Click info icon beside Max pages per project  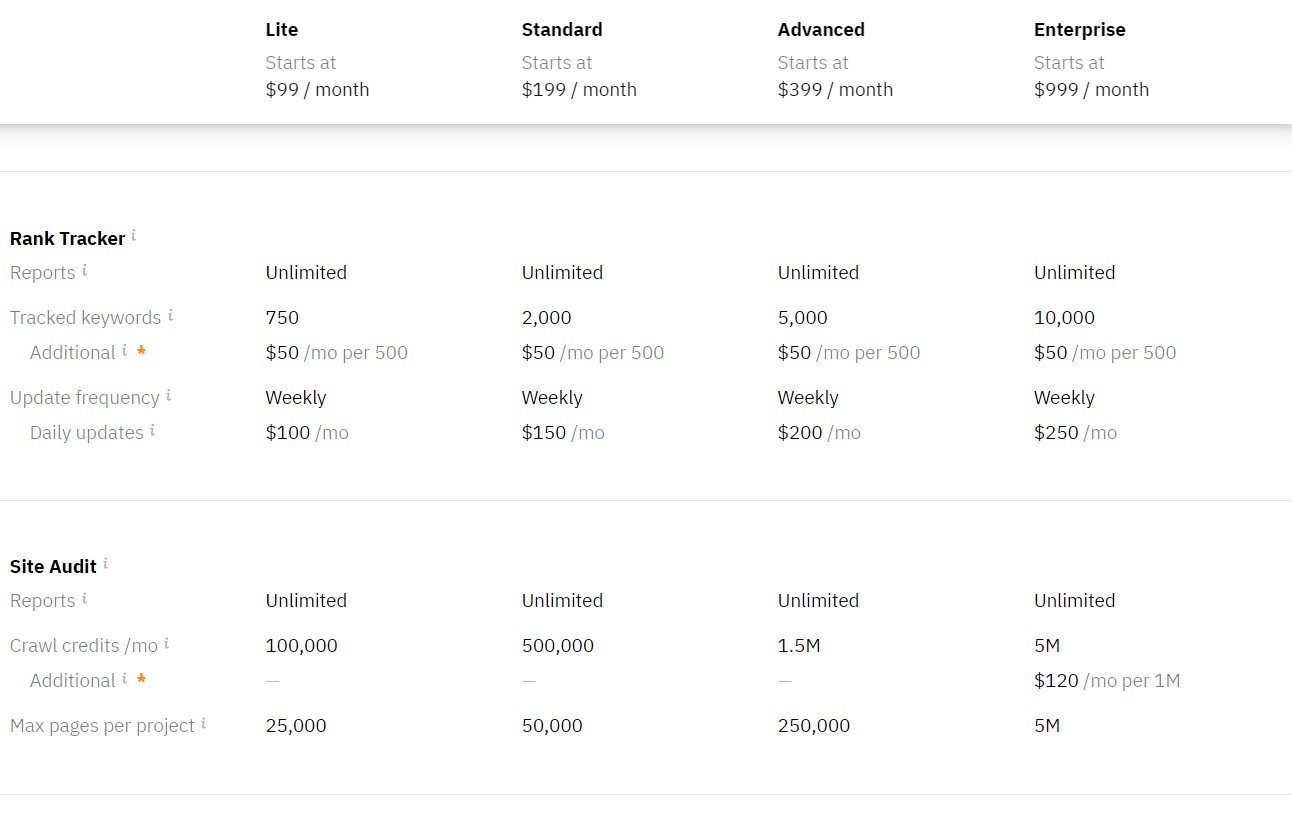[203, 723]
